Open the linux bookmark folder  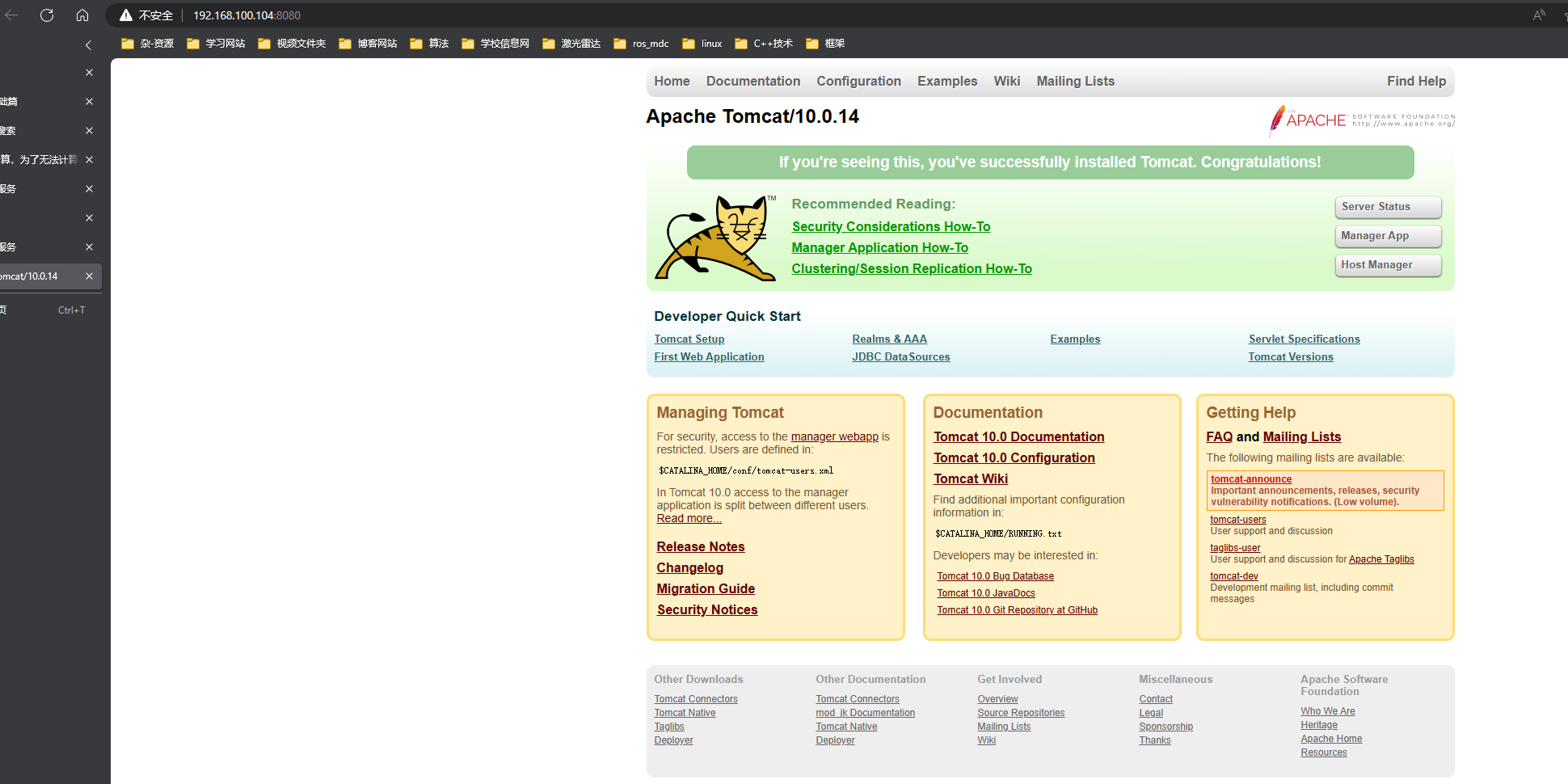point(702,44)
